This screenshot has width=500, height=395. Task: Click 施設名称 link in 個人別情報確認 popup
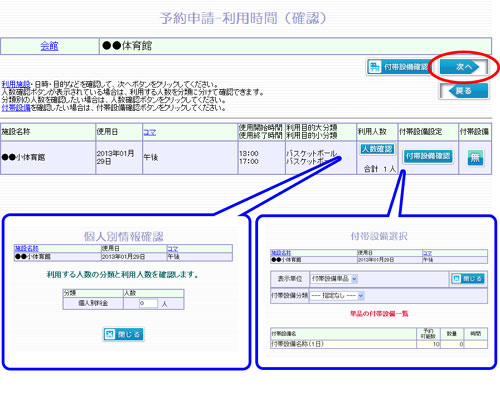[27, 248]
